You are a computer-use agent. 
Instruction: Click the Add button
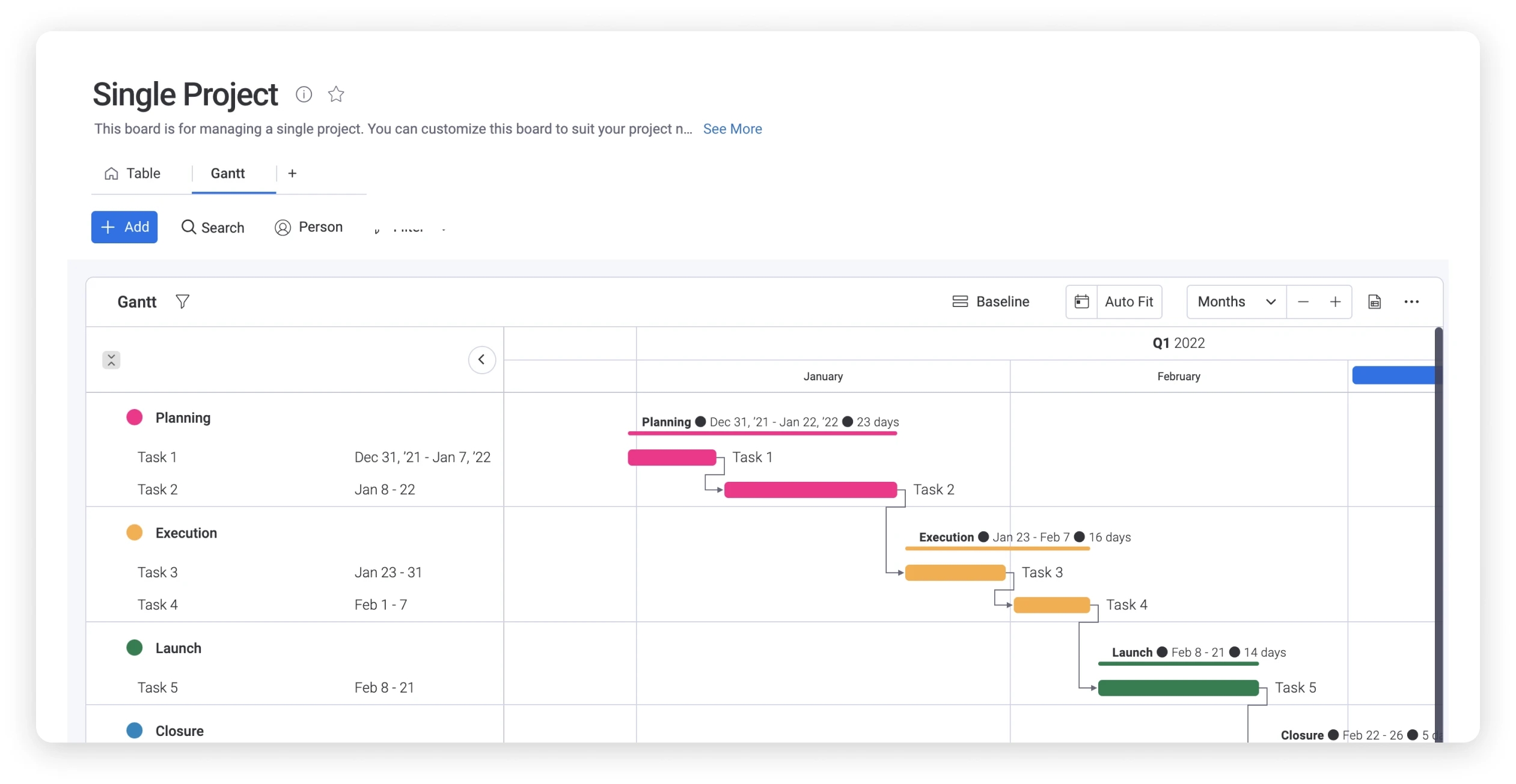click(x=124, y=227)
